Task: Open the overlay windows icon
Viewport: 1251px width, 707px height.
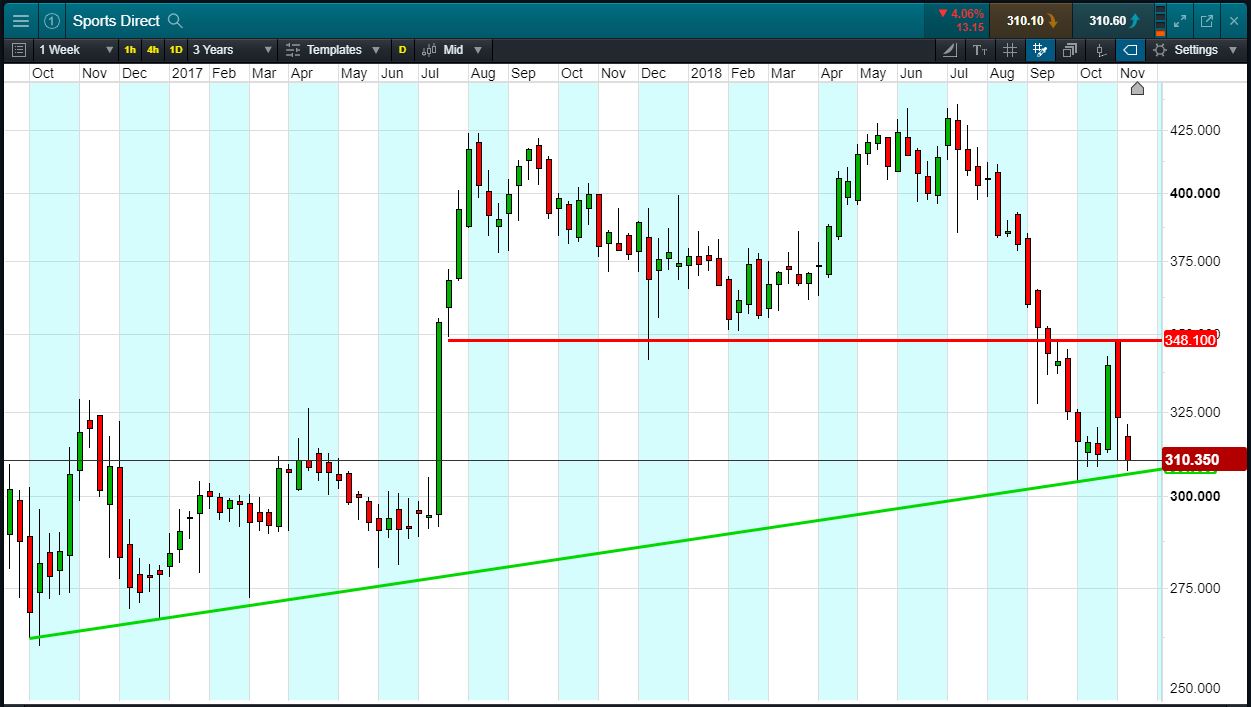Action: (x=1070, y=50)
